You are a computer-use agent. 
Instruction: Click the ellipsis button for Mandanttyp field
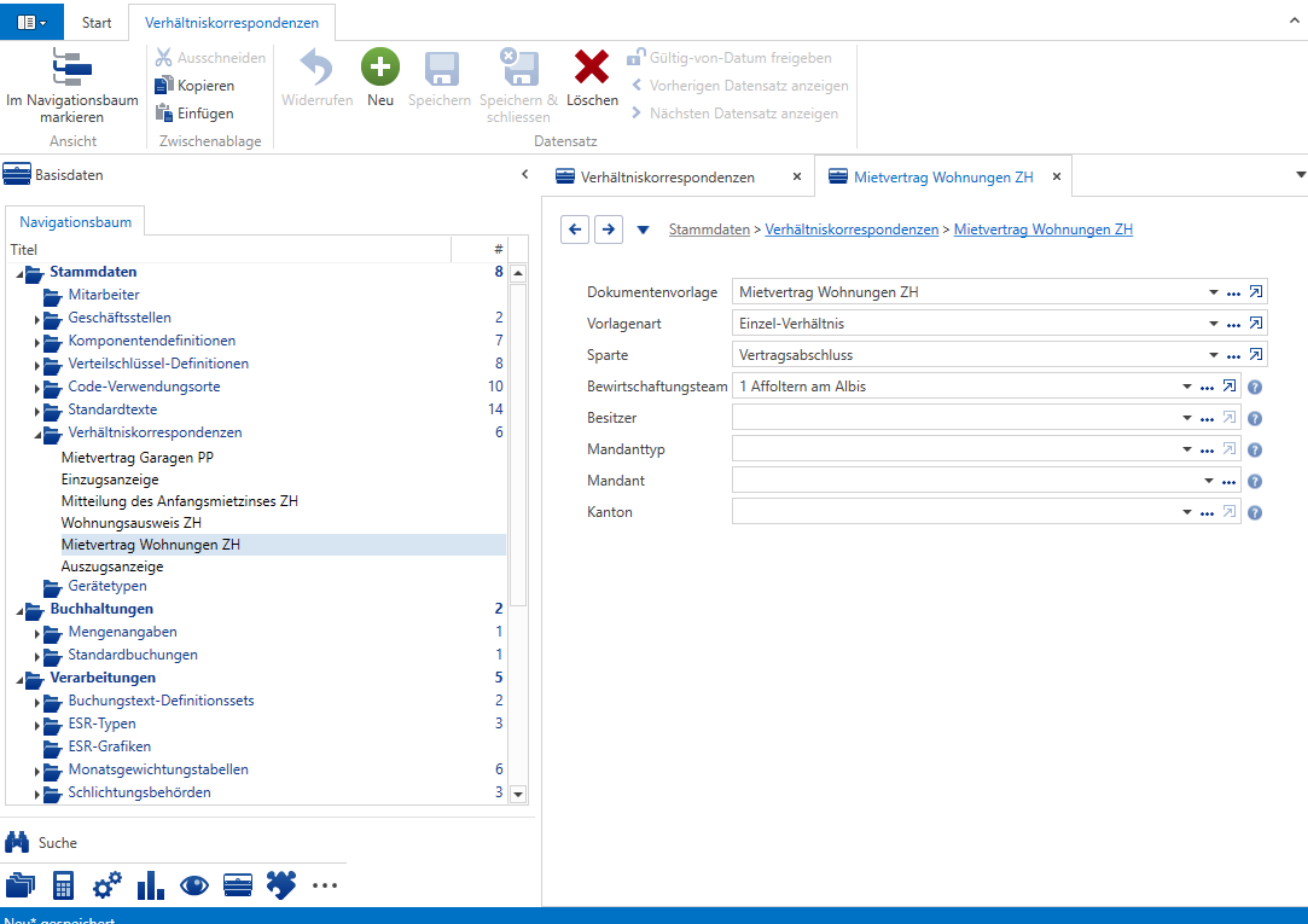1206,450
